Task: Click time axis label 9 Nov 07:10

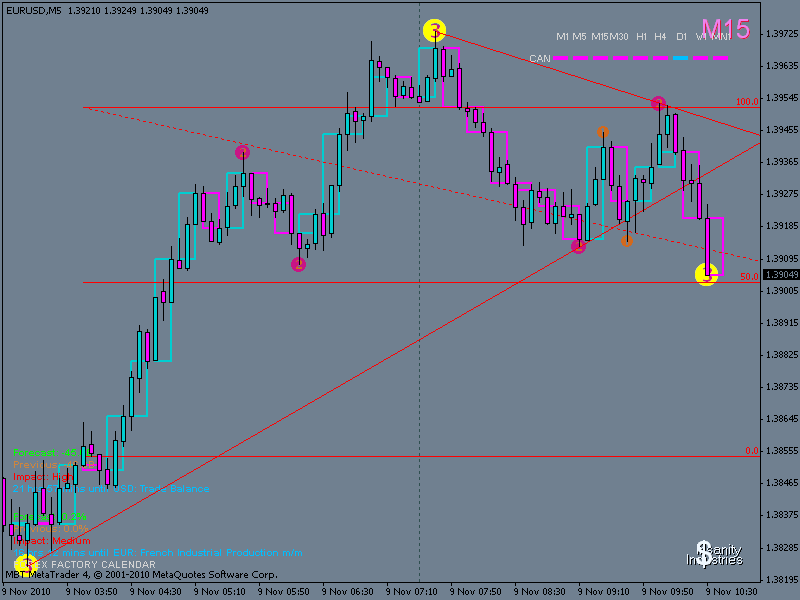Action: coord(412,592)
